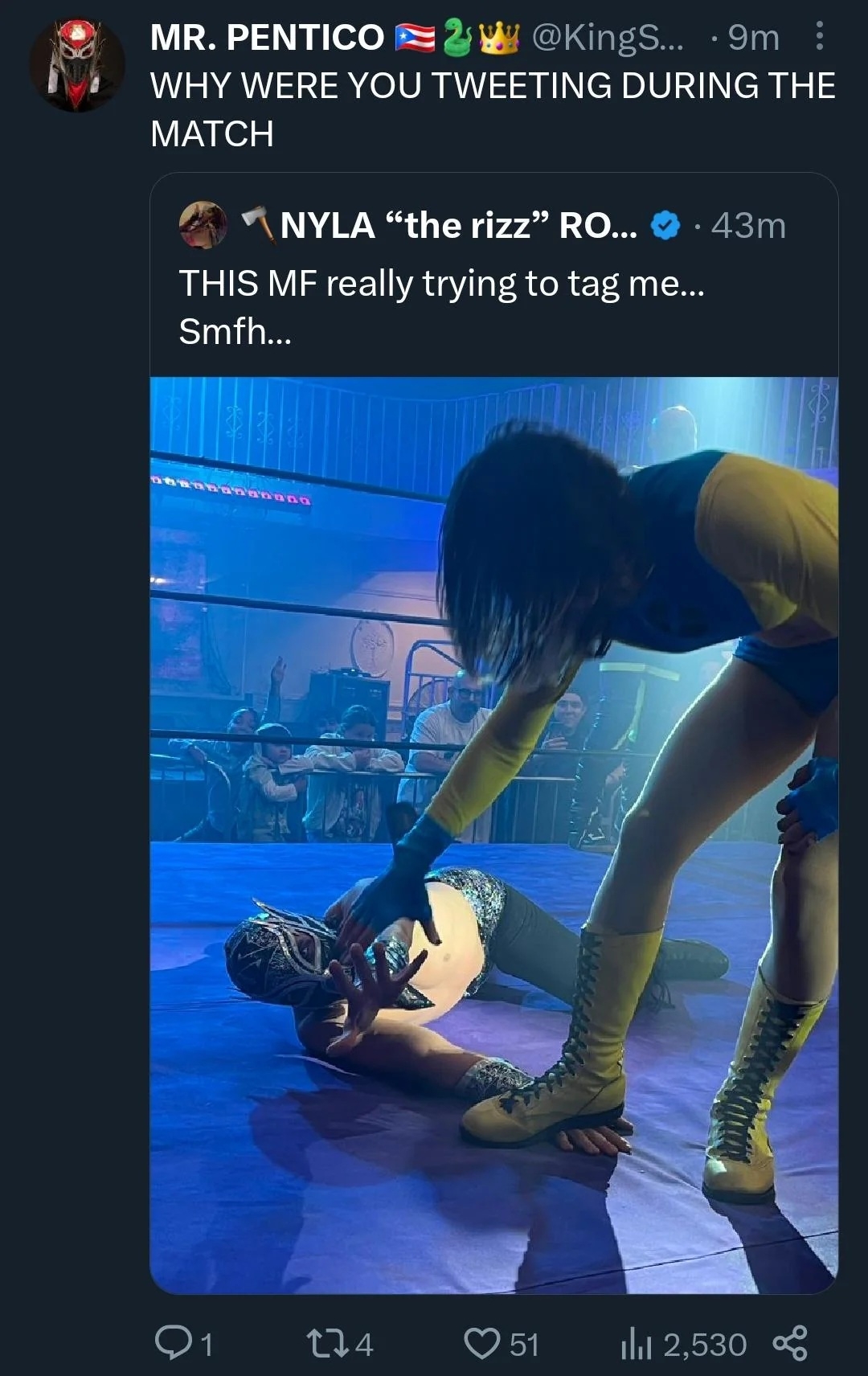The height and width of the screenshot is (1376, 868).
Task: Click the like count of 51
Action: pyautogui.click(x=524, y=1344)
